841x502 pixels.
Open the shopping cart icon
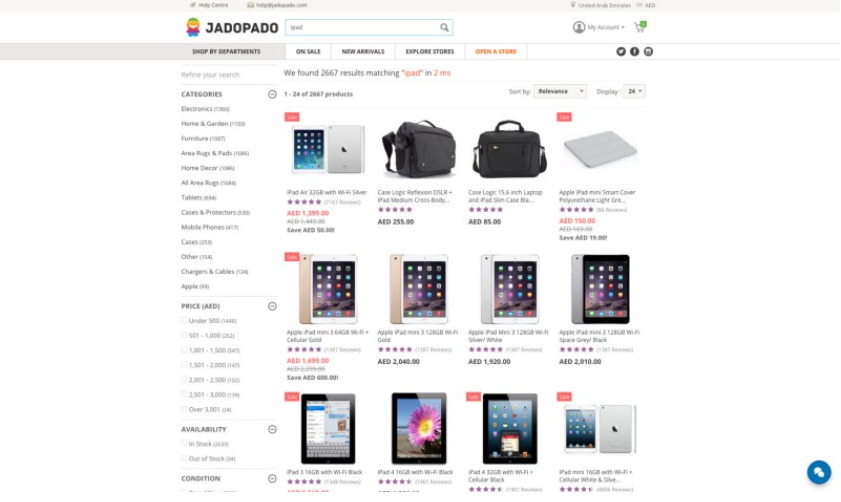[640, 27]
